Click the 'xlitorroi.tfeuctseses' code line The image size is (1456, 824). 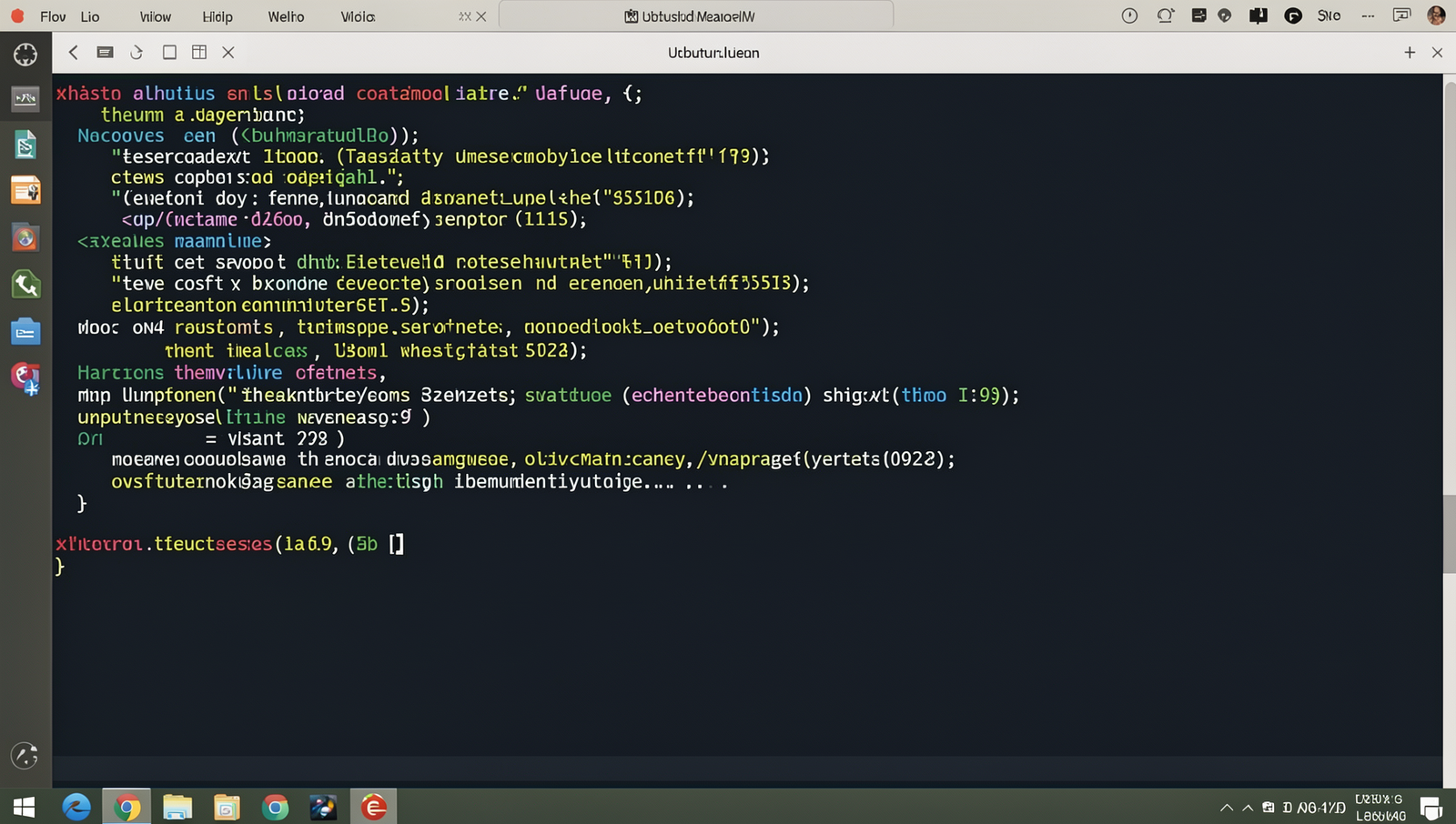pyautogui.click(x=230, y=544)
